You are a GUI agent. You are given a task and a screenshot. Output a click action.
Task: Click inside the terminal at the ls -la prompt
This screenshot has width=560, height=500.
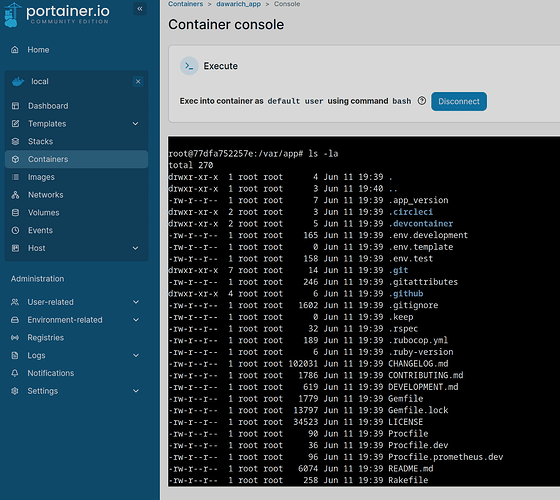(253, 154)
